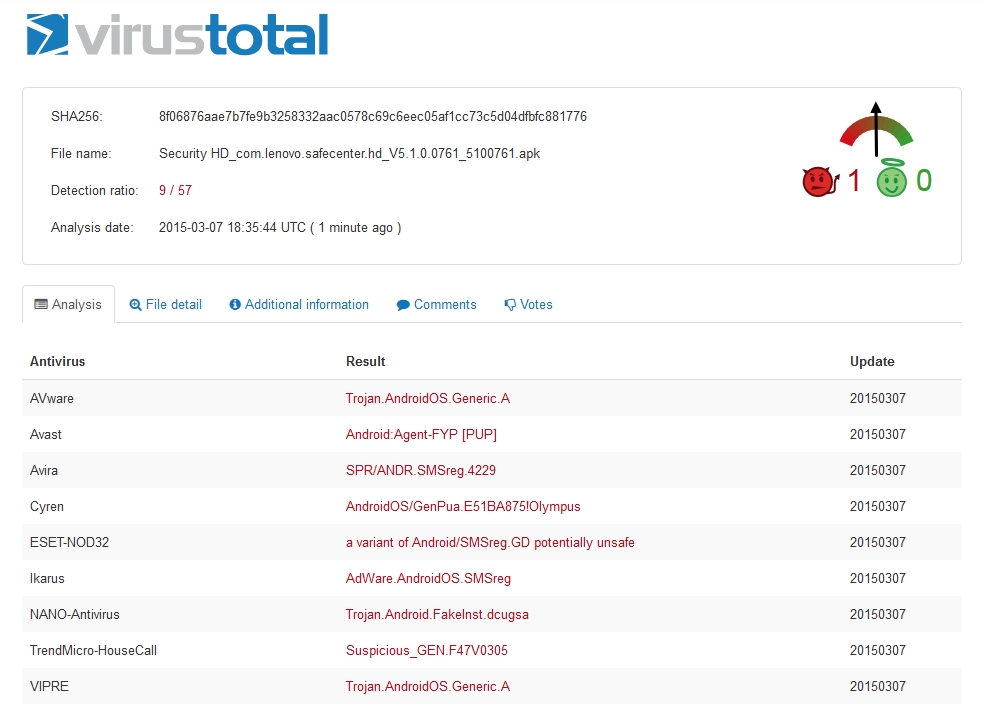Click the SHA256 hash value
This screenshot has width=984, height=706.
[373, 117]
